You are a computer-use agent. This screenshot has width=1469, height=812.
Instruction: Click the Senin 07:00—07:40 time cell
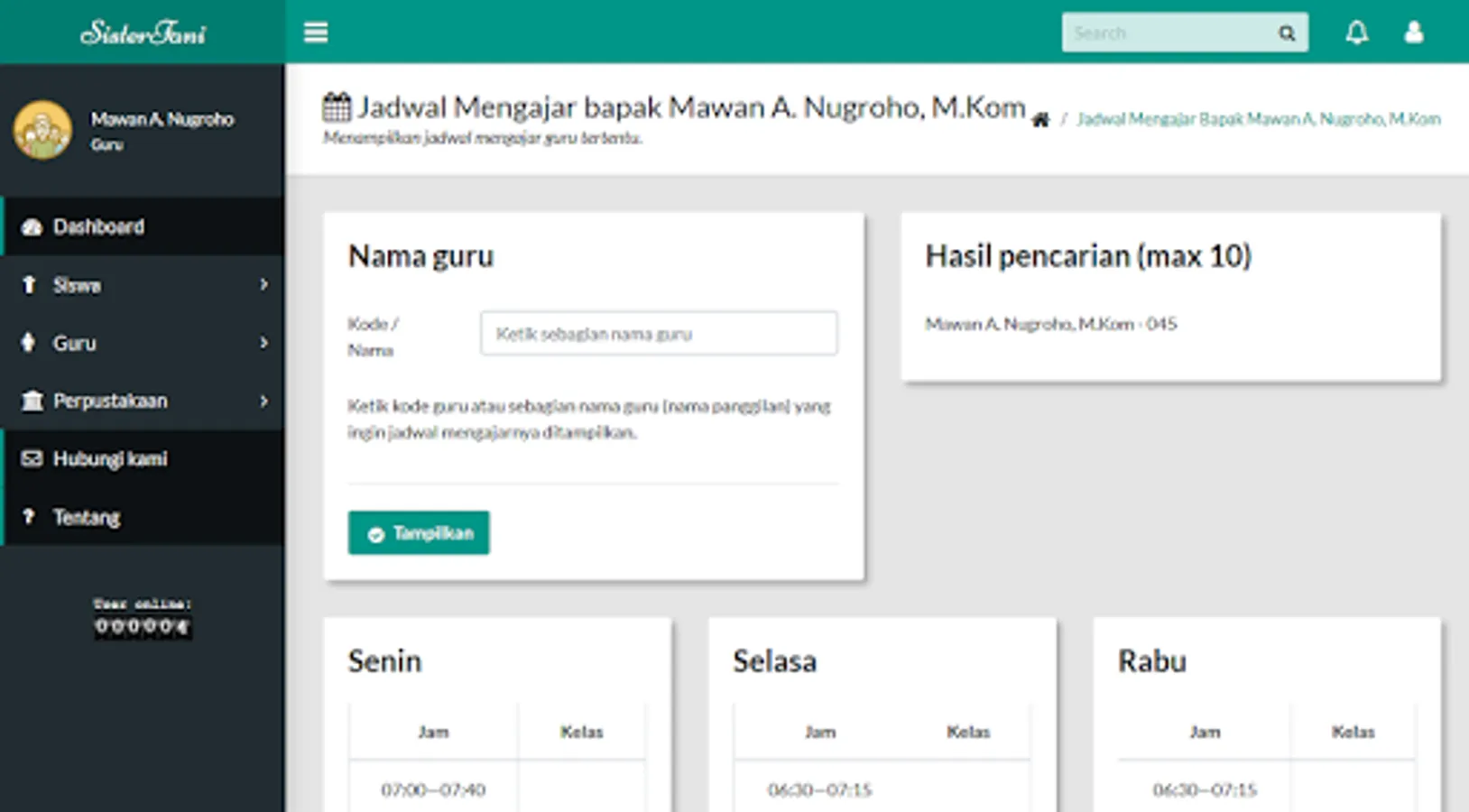click(x=433, y=790)
